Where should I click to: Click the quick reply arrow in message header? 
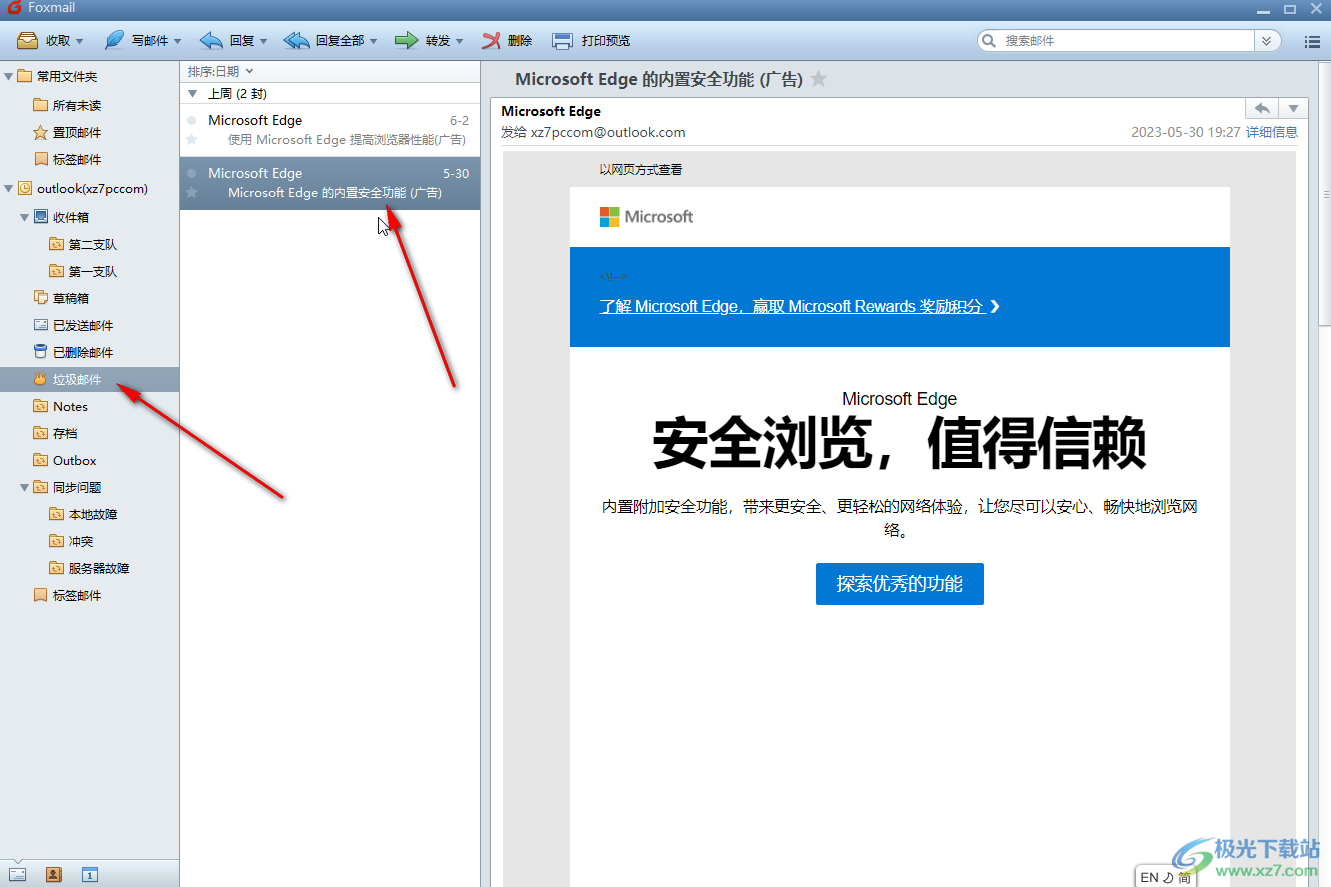[x=1262, y=108]
